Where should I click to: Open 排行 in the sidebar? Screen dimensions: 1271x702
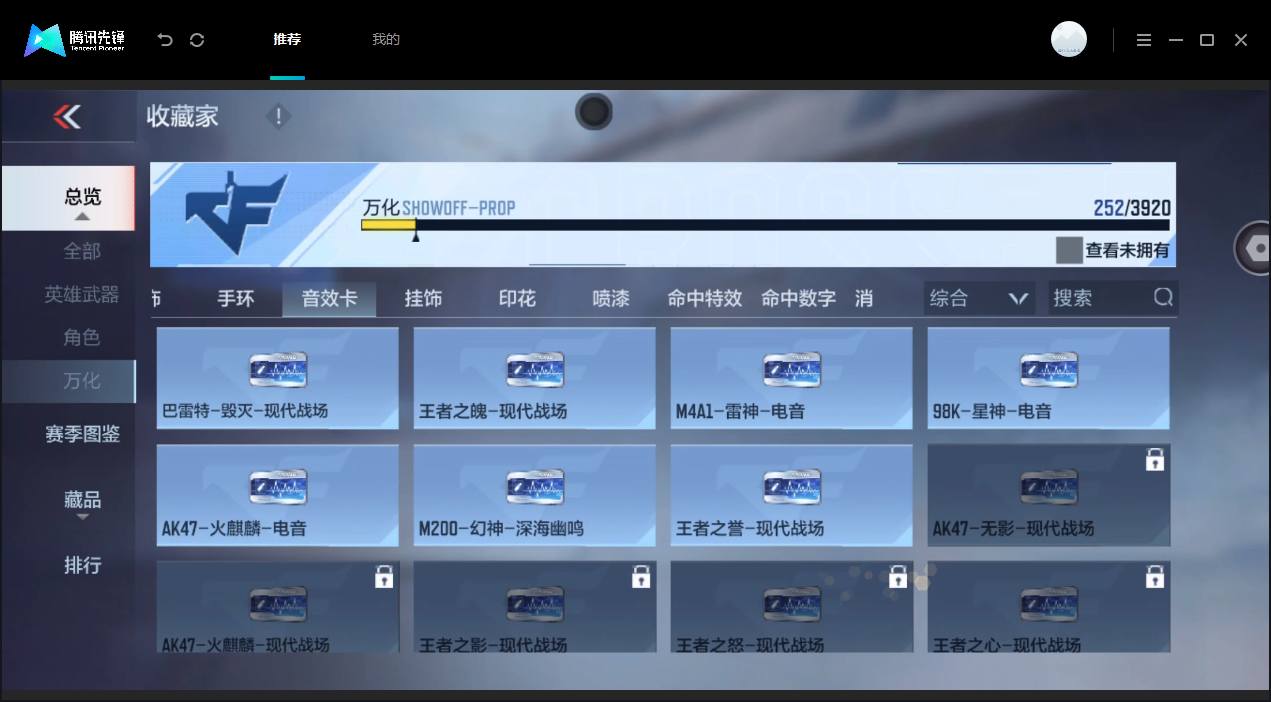point(82,565)
